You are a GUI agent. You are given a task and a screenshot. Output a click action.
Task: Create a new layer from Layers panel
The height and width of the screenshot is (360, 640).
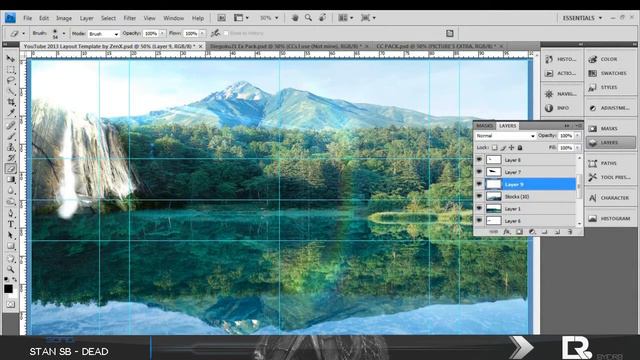557,231
